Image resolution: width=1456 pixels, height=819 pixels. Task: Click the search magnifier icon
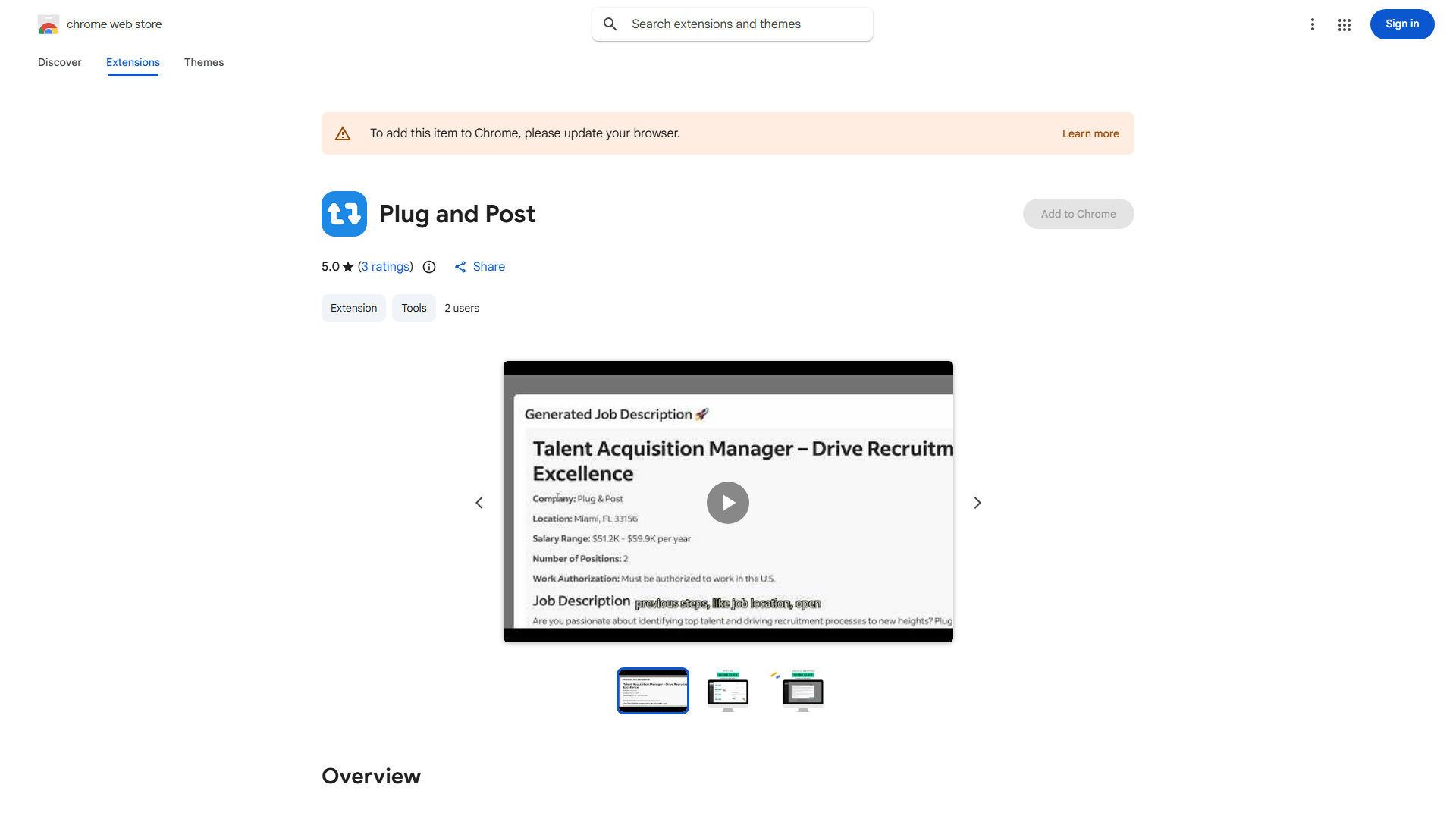pyautogui.click(x=610, y=24)
